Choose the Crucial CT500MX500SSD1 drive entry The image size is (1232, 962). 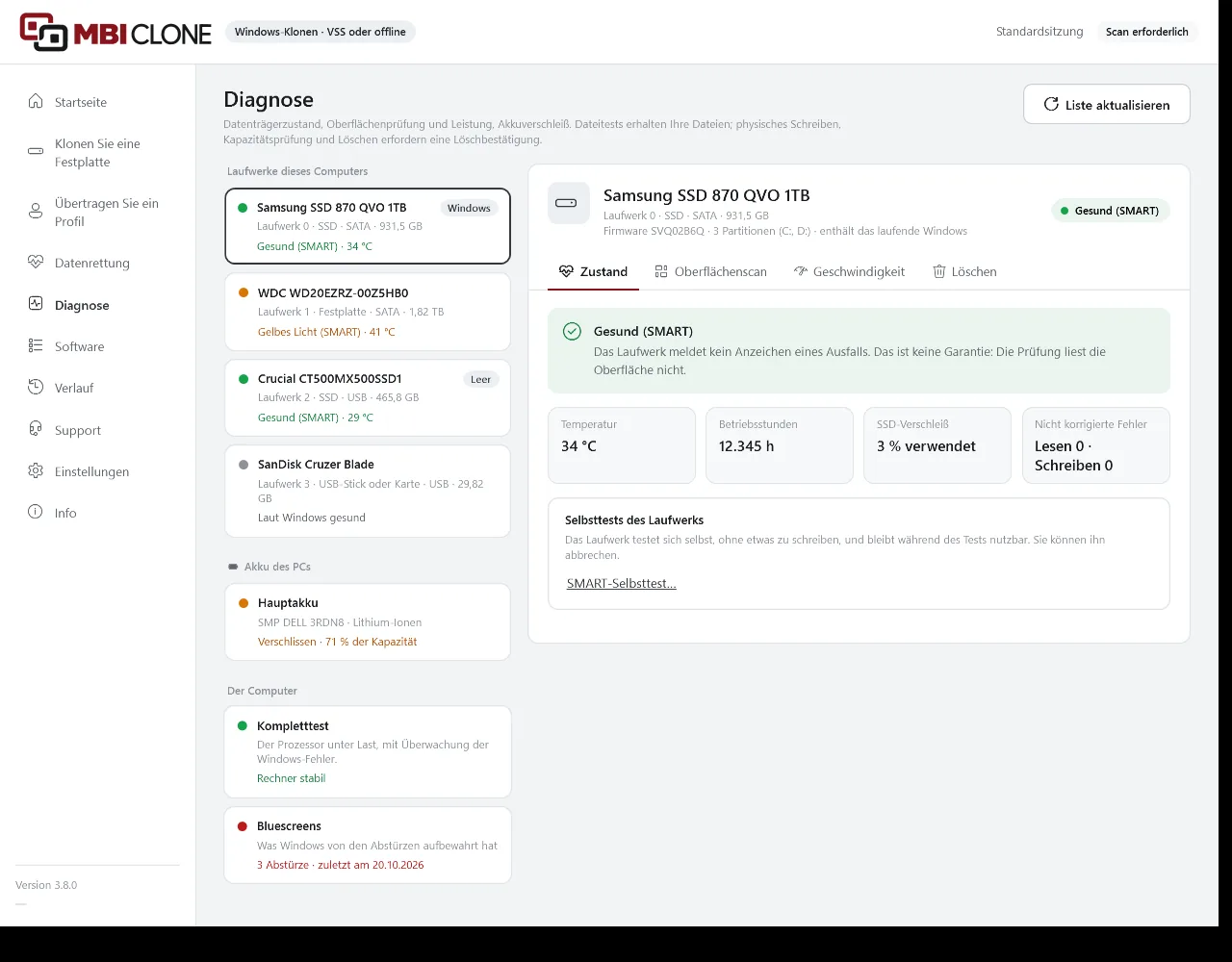click(x=368, y=397)
